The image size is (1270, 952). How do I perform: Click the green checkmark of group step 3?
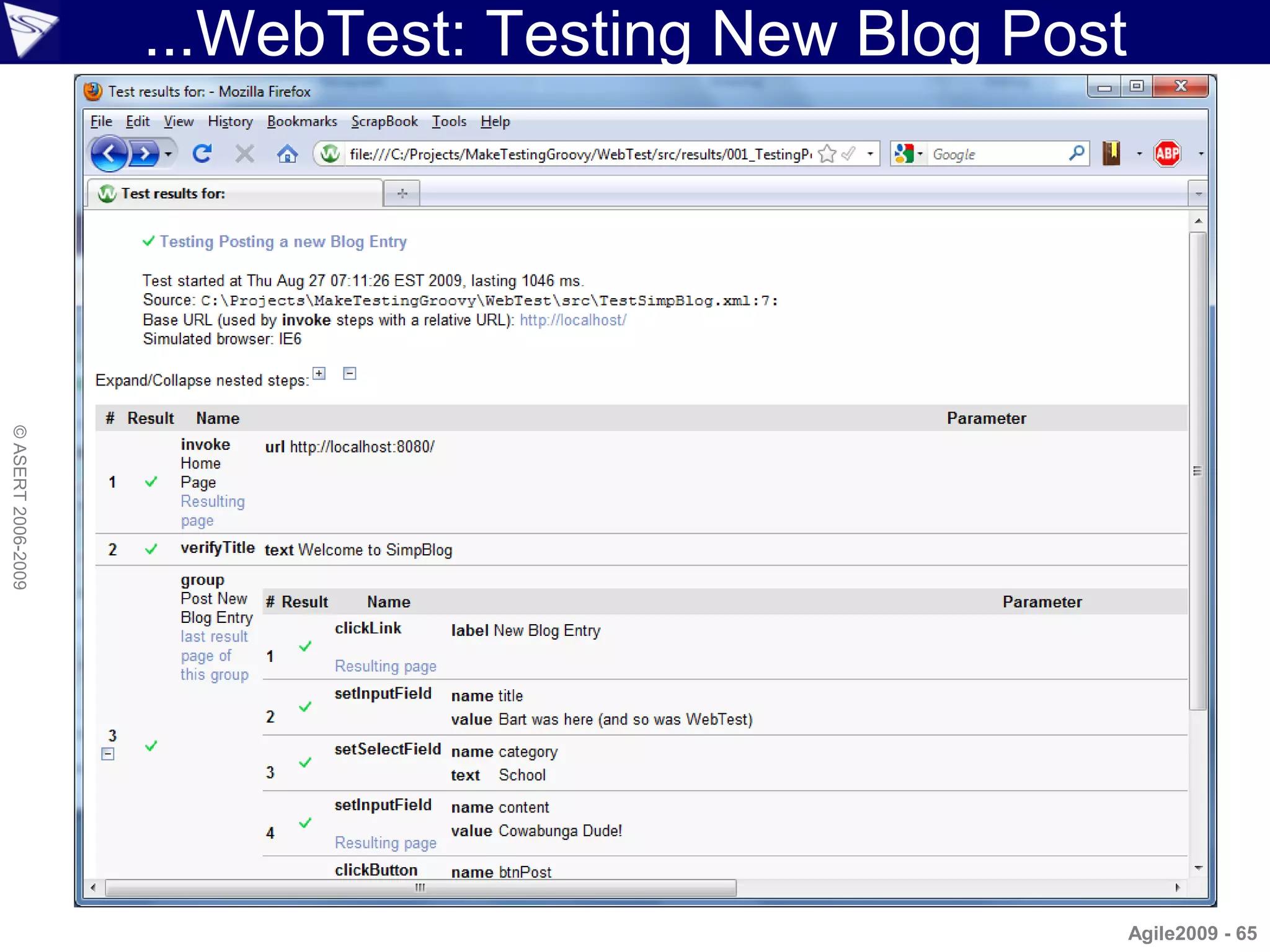pyautogui.click(x=151, y=746)
